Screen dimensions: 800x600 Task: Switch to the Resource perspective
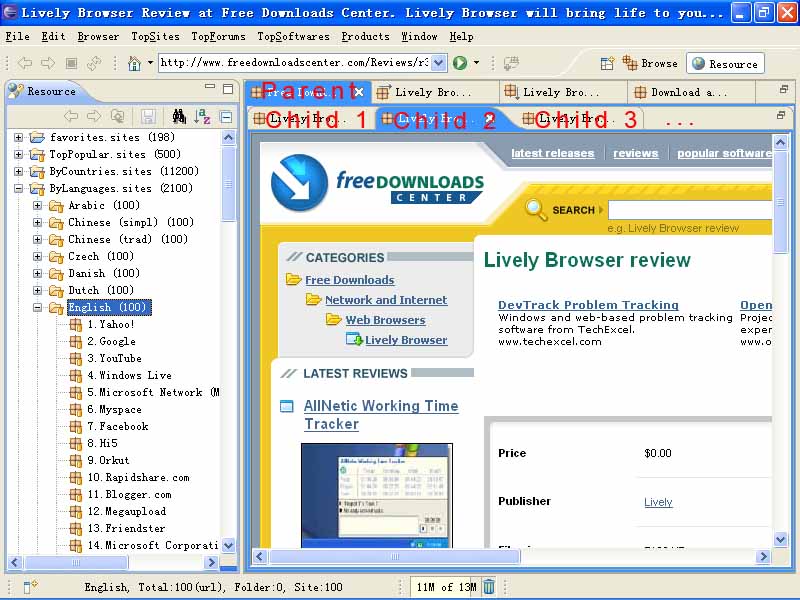[x=725, y=64]
